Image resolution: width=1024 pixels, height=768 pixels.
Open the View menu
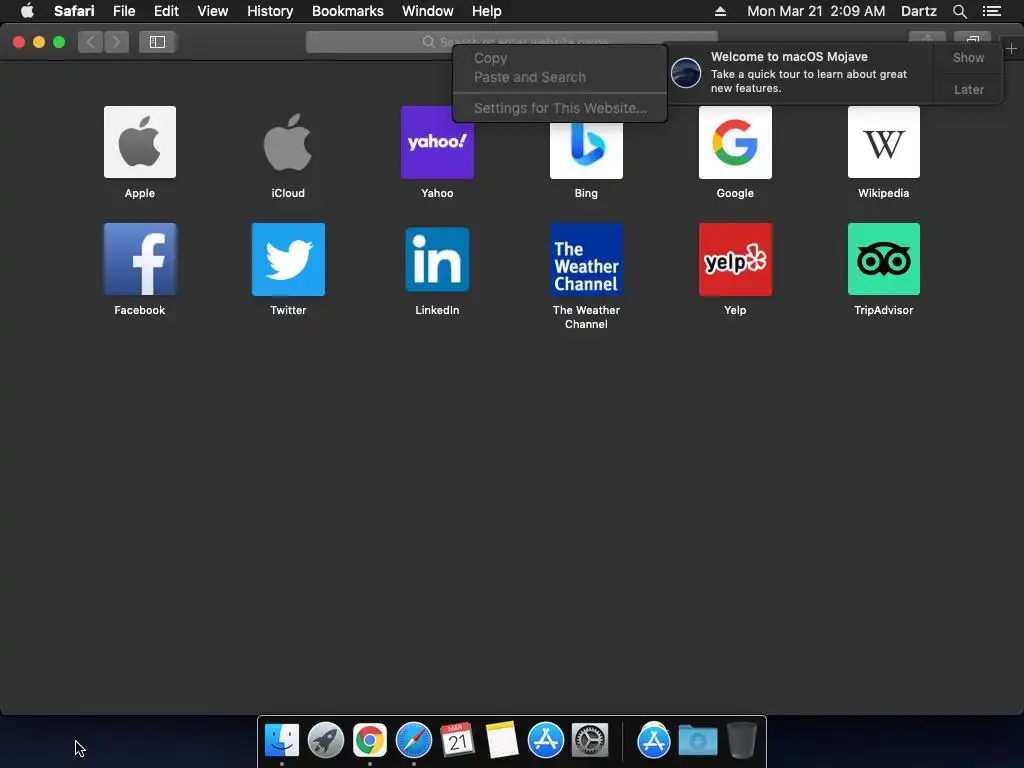point(212,11)
